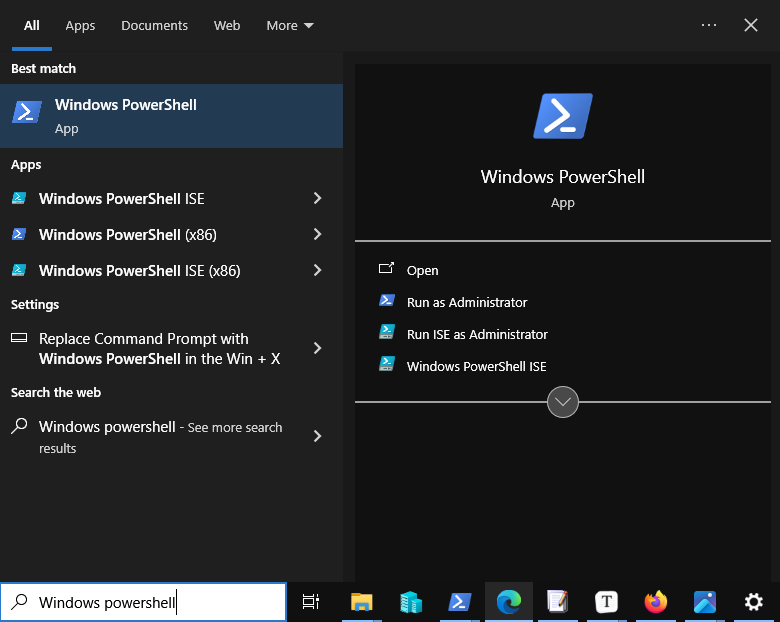The width and height of the screenshot is (780, 622).
Task: Select the Web search tab
Action: pos(227,25)
